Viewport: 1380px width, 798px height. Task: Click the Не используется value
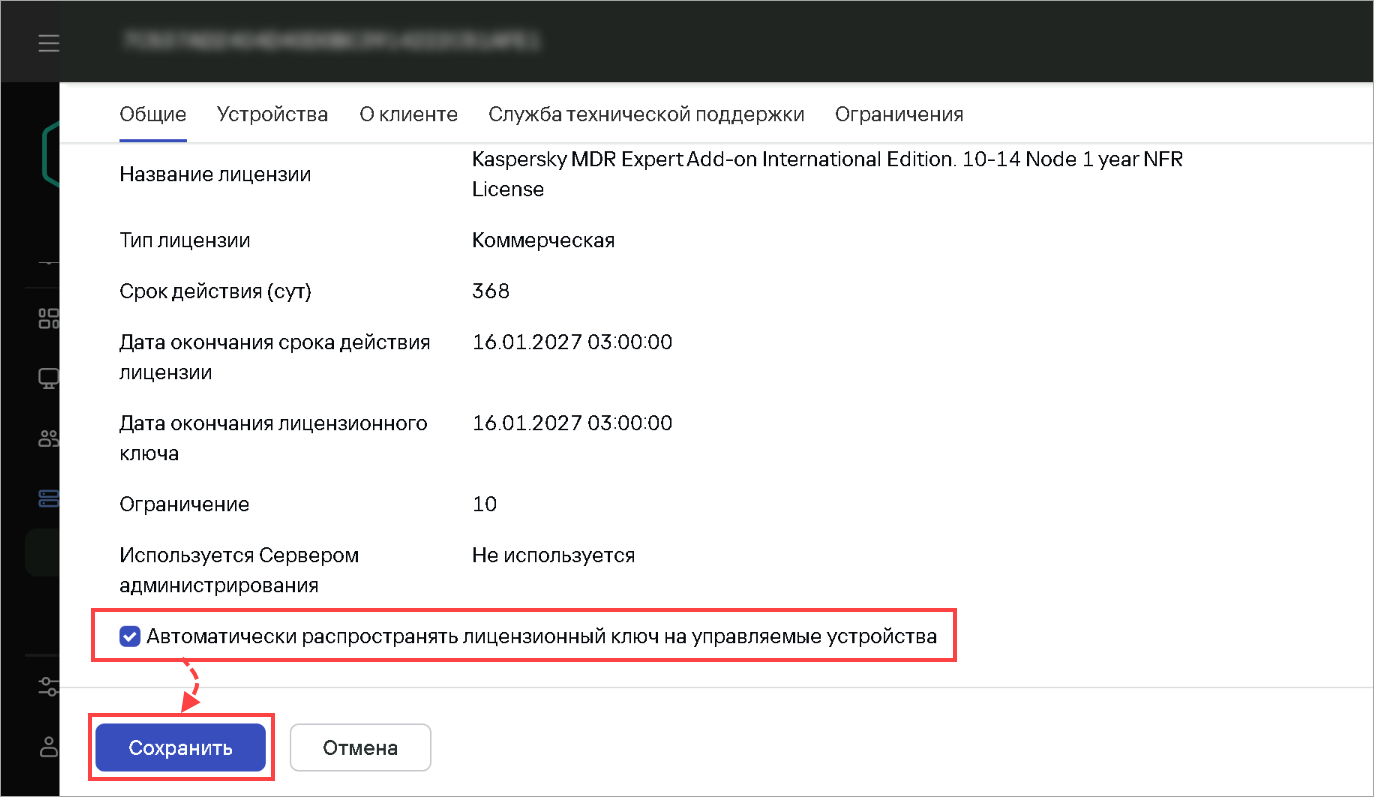pyautogui.click(x=554, y=555)
